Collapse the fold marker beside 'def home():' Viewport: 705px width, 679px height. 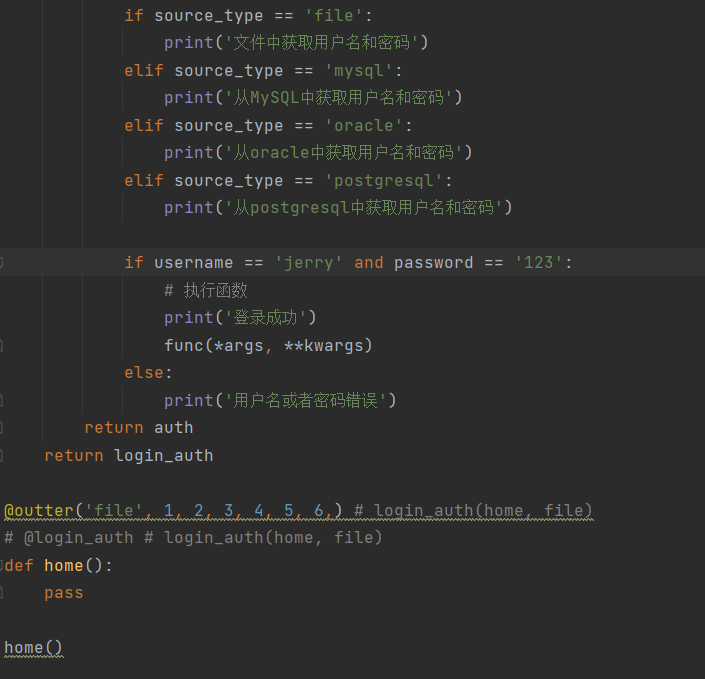pos(1,565)
